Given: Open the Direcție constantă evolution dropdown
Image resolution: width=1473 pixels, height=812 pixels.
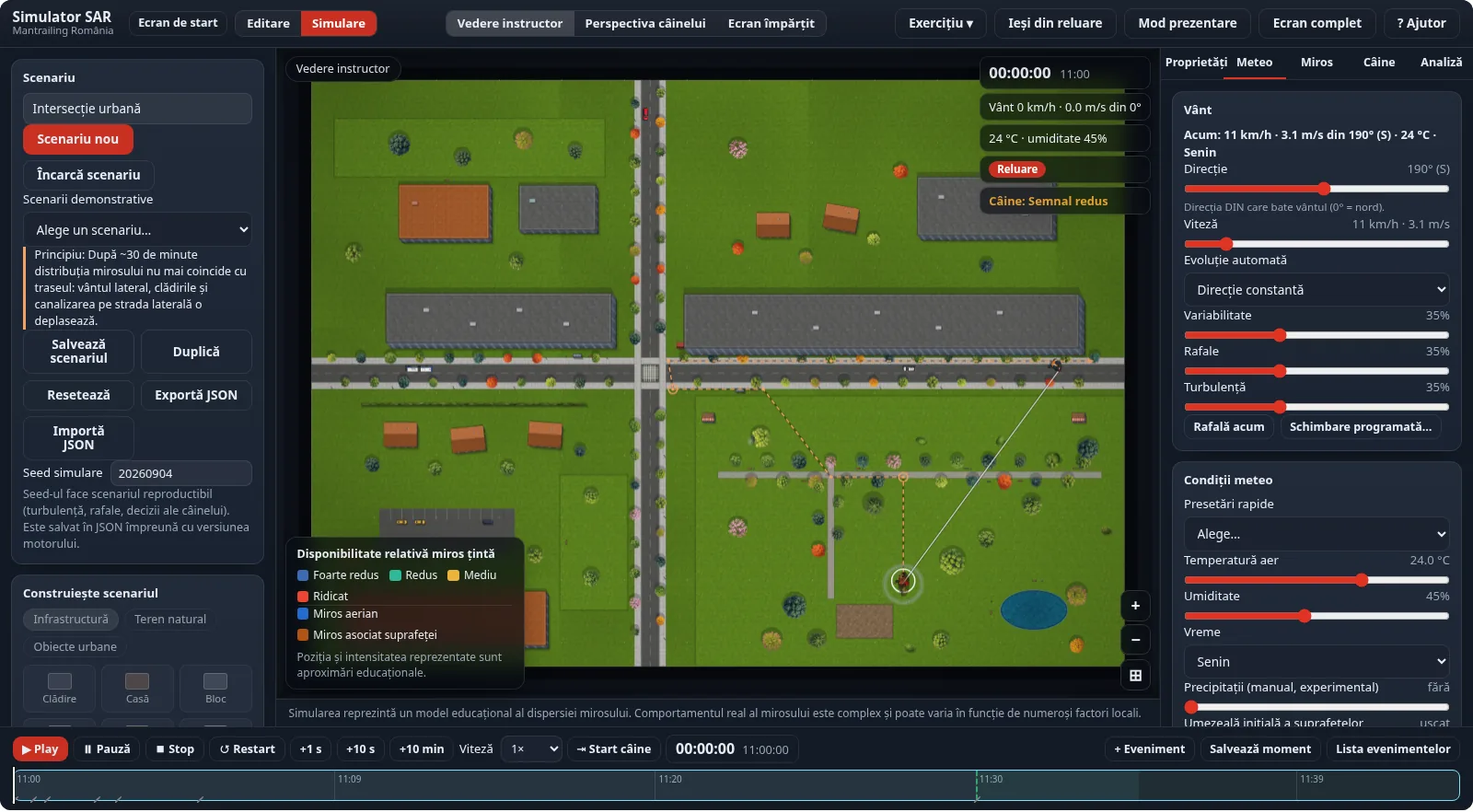Looking at the screenshot, I should click(1316, 290).
